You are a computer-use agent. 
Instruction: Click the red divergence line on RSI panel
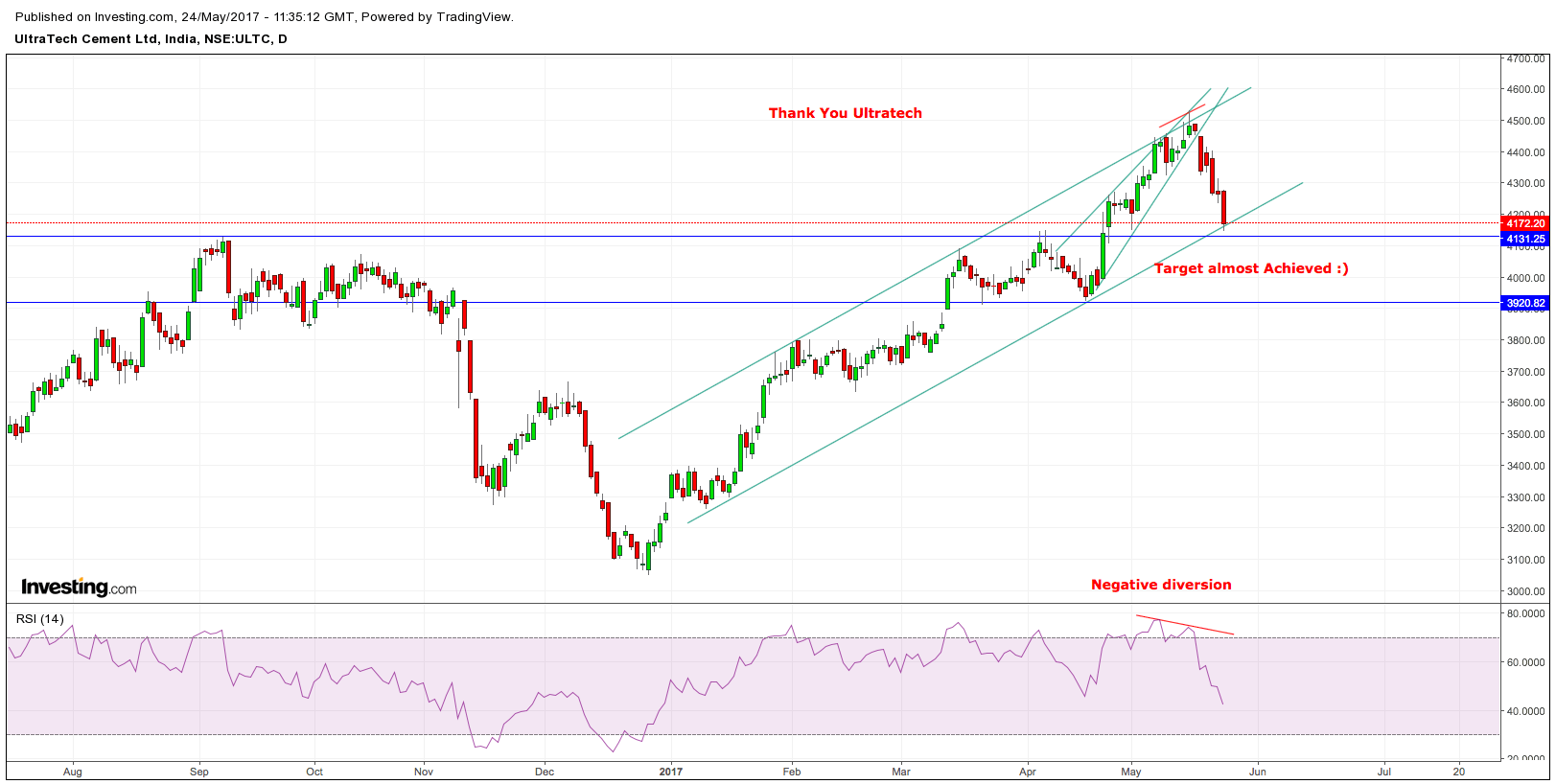[1185, 625]
